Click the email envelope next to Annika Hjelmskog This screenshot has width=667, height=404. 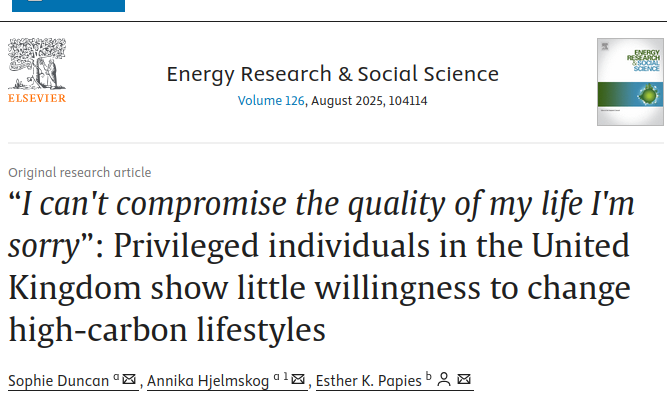(x=298, y=378)
